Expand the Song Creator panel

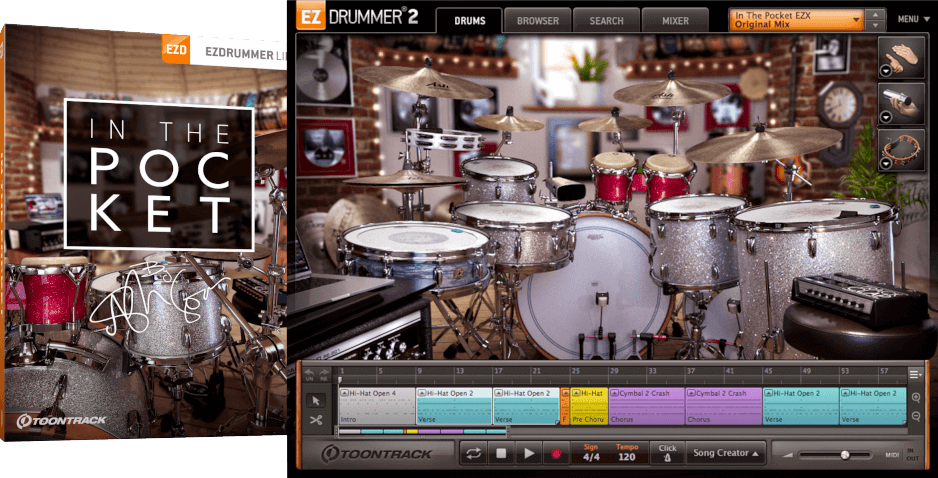pos(726,453)
